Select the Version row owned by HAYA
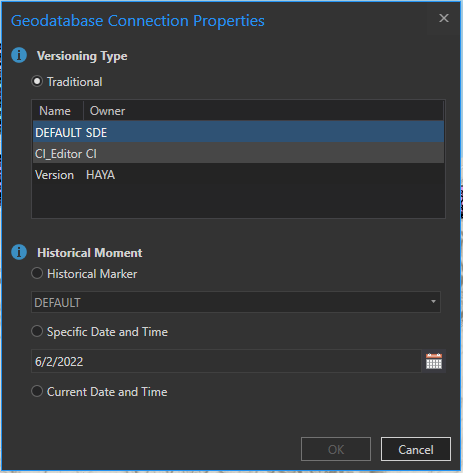The image size is (463, 473). [238, 175]
